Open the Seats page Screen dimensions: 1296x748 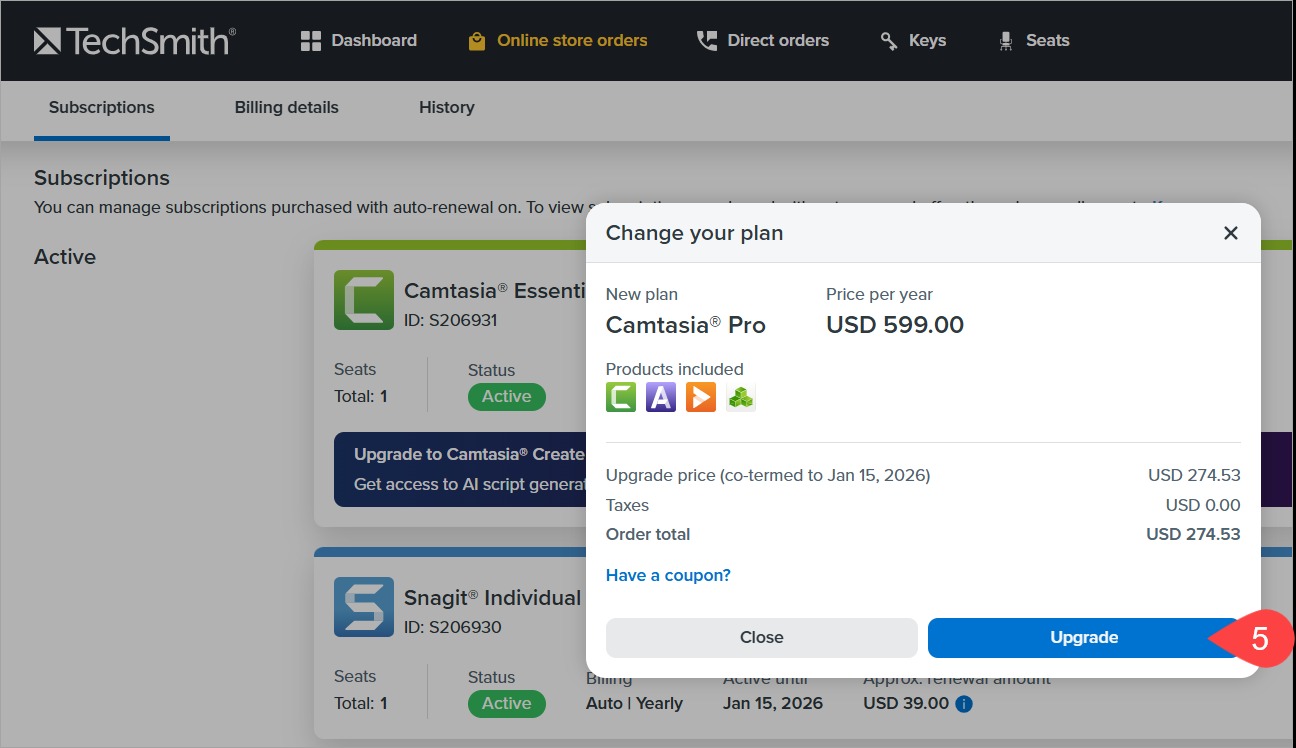pos(1034,41)
